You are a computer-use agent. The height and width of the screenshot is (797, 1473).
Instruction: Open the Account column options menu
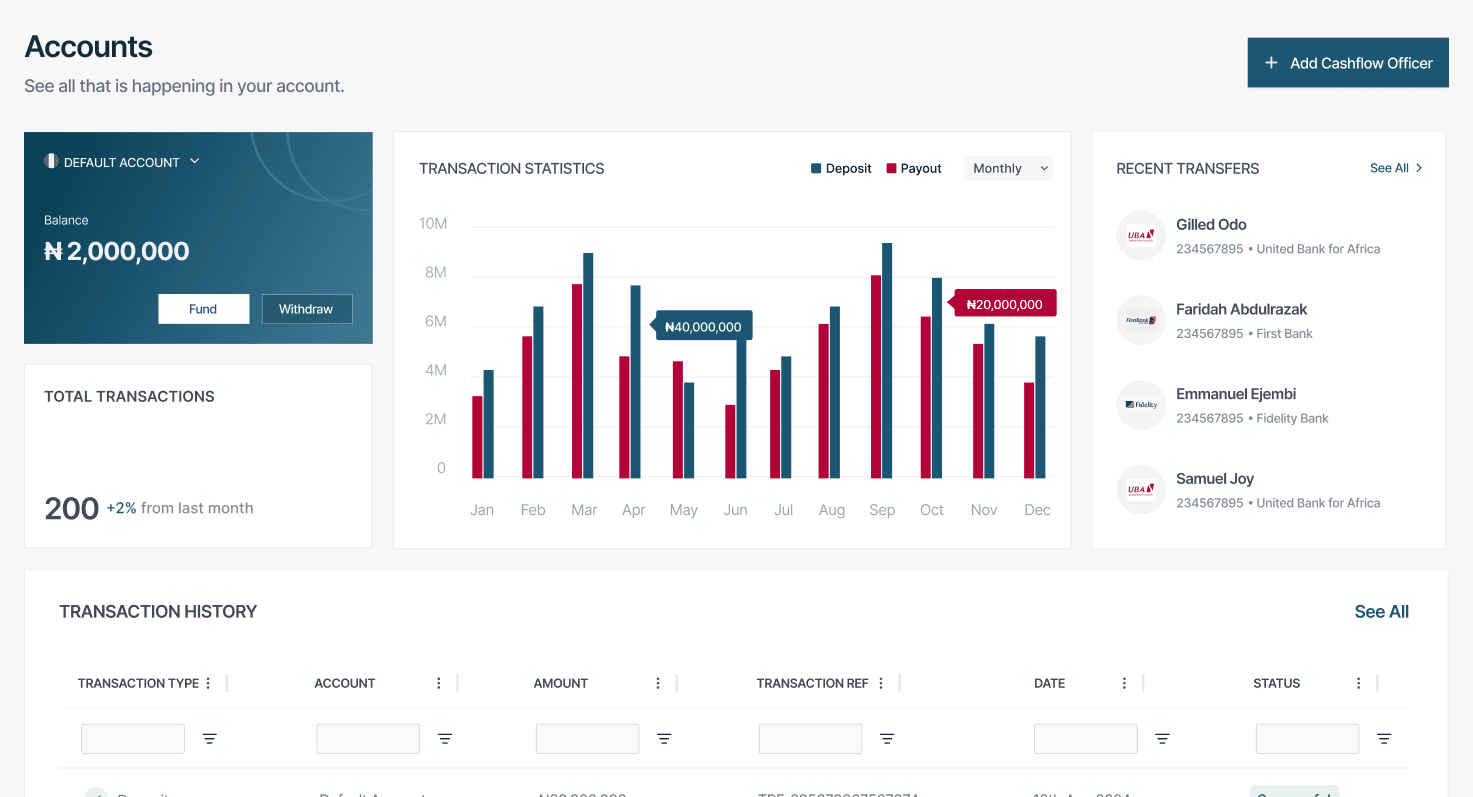tap(438, 682)
